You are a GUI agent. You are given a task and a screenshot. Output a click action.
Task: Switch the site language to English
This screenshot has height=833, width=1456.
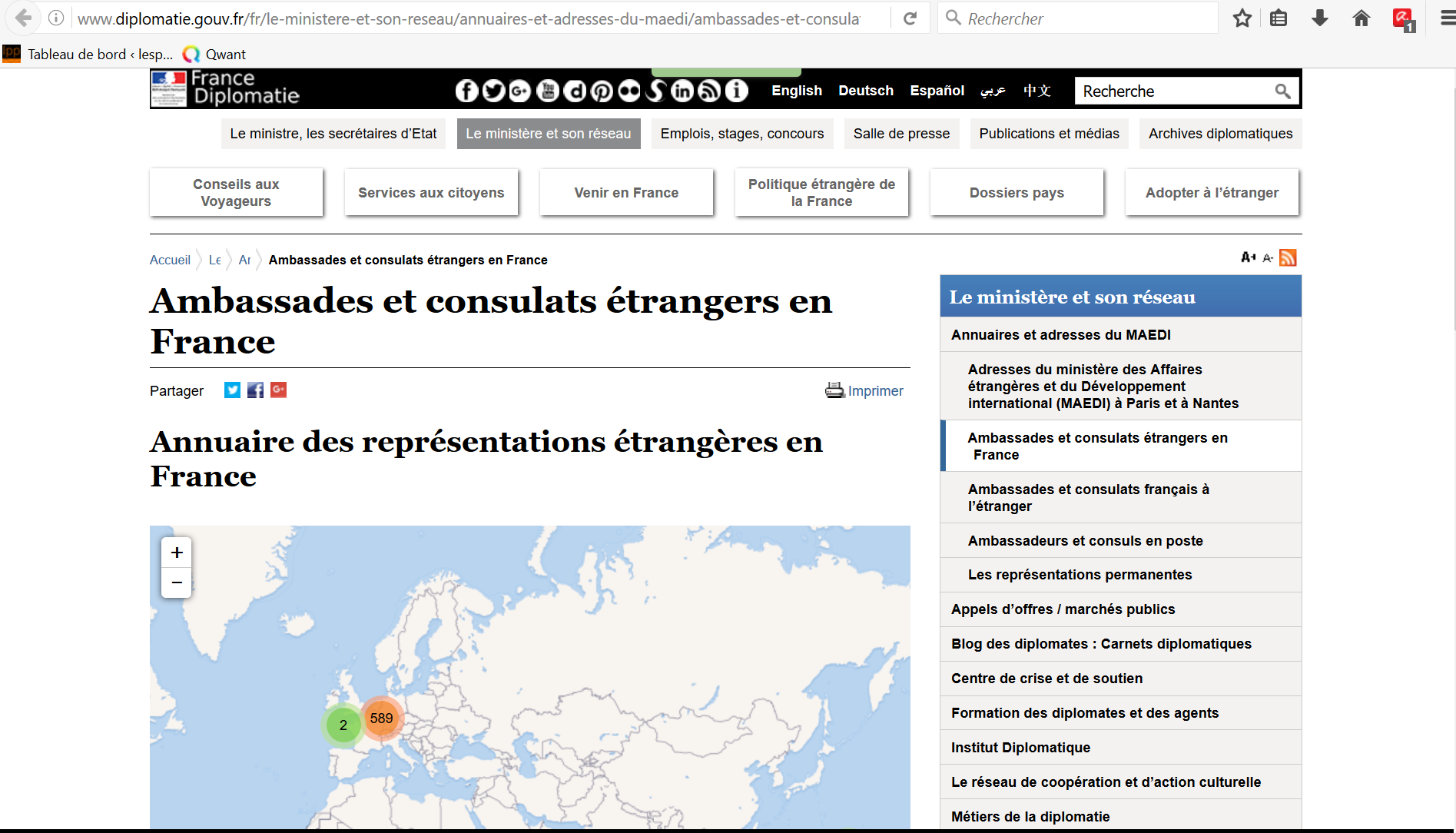[x=796, y=91]
